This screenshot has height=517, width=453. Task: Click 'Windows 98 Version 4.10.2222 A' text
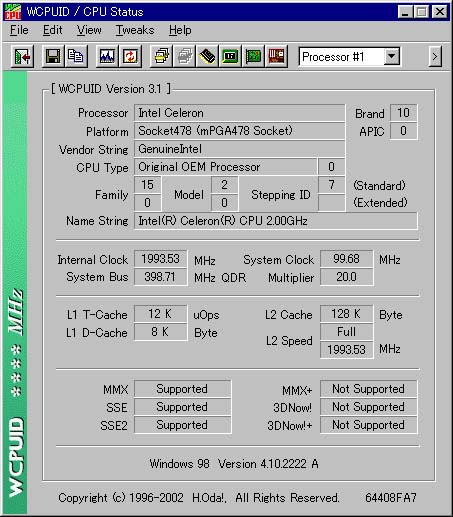tap(234, 464)
